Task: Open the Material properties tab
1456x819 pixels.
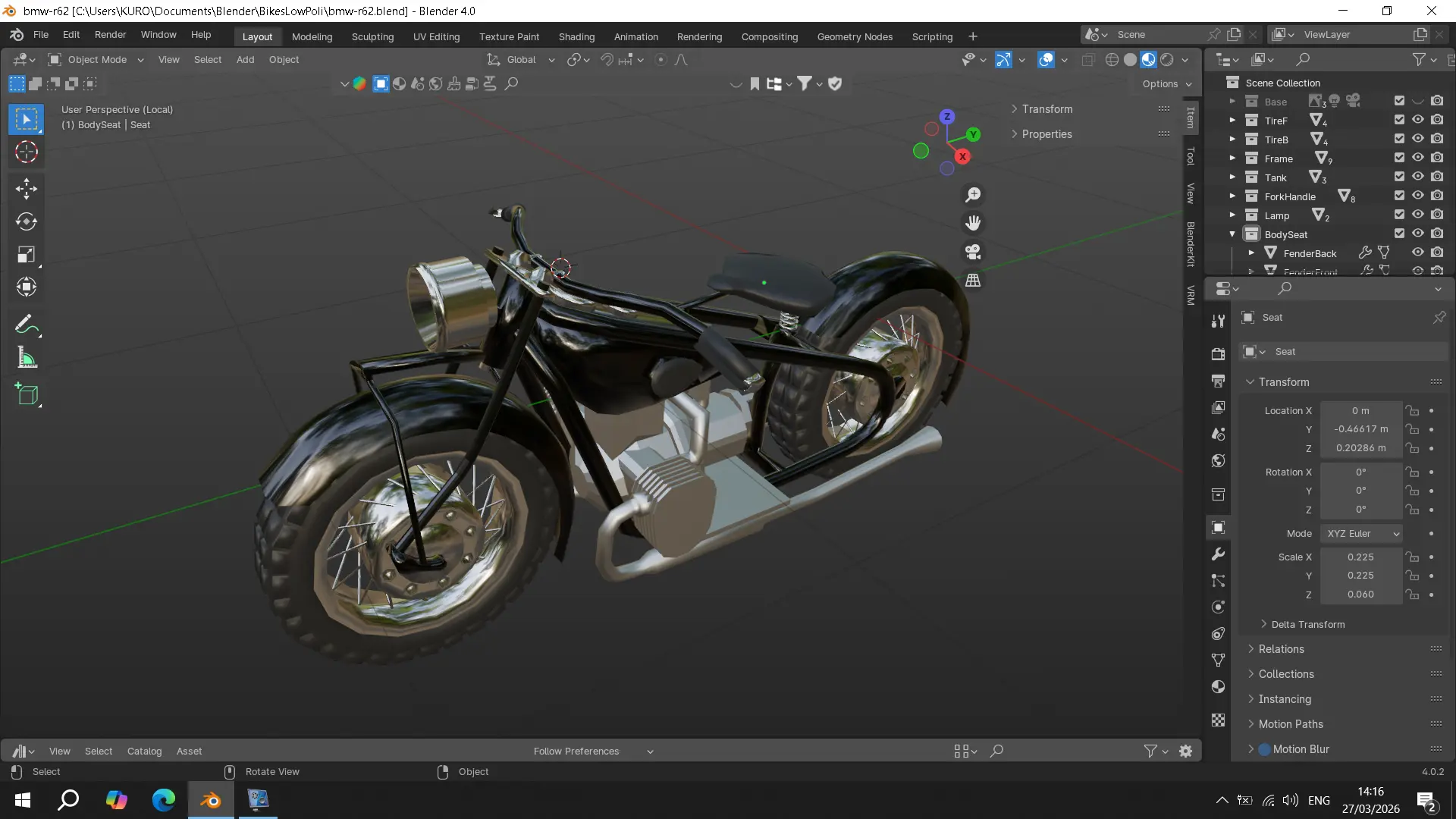Action: [x=1219, y=687]
